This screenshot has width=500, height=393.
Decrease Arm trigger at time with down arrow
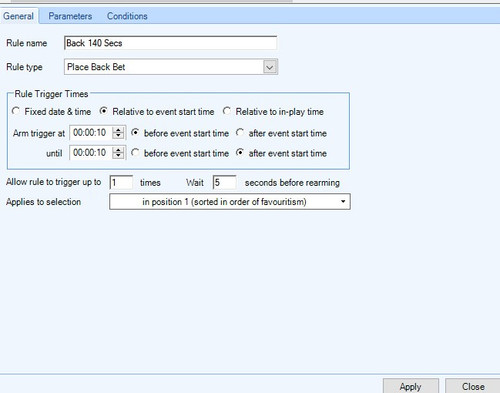pos(118,136)
